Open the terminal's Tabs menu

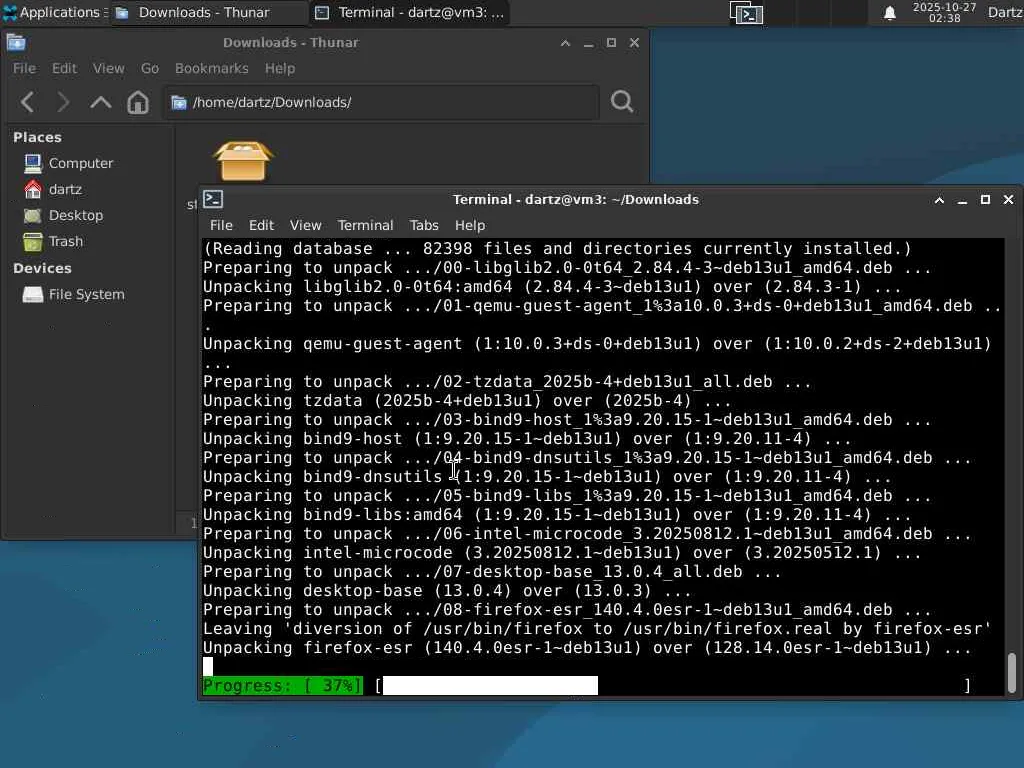(424, 225)
